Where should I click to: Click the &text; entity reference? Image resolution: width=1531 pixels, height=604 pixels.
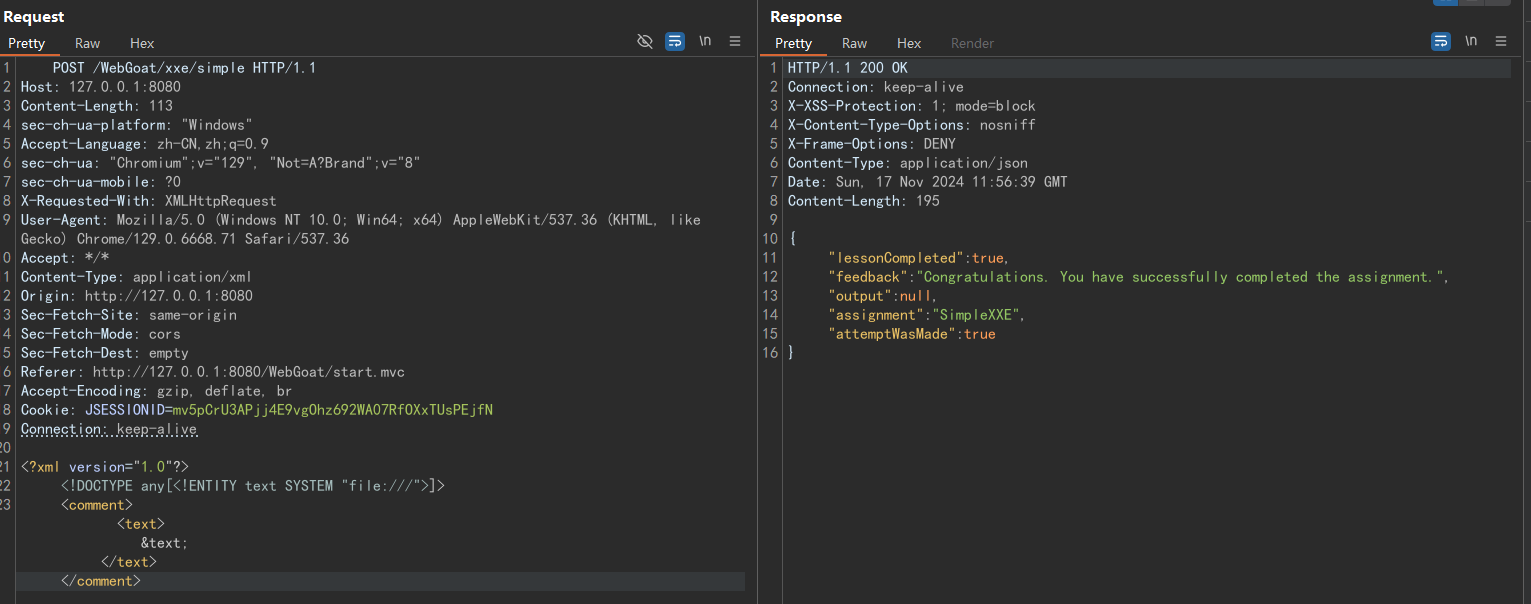tap(164, 543)
